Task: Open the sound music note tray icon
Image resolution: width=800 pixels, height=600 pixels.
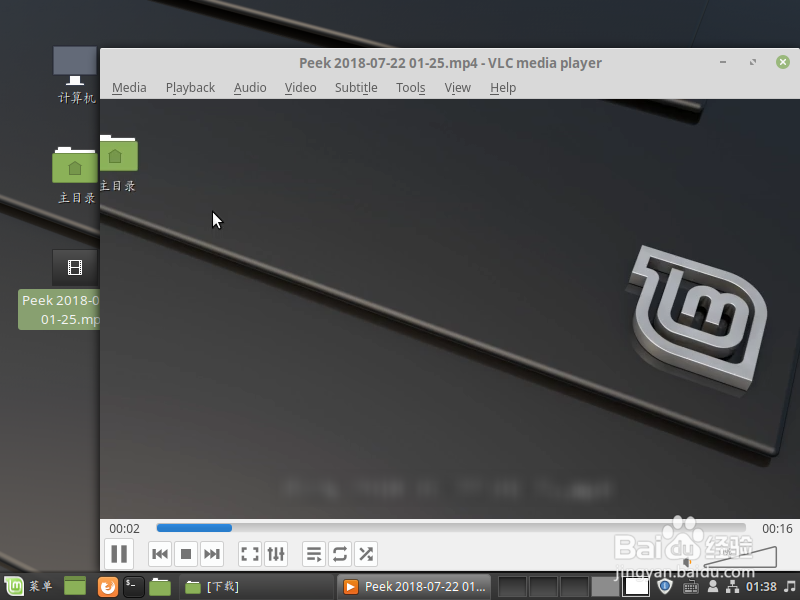Action: [789, 587]
